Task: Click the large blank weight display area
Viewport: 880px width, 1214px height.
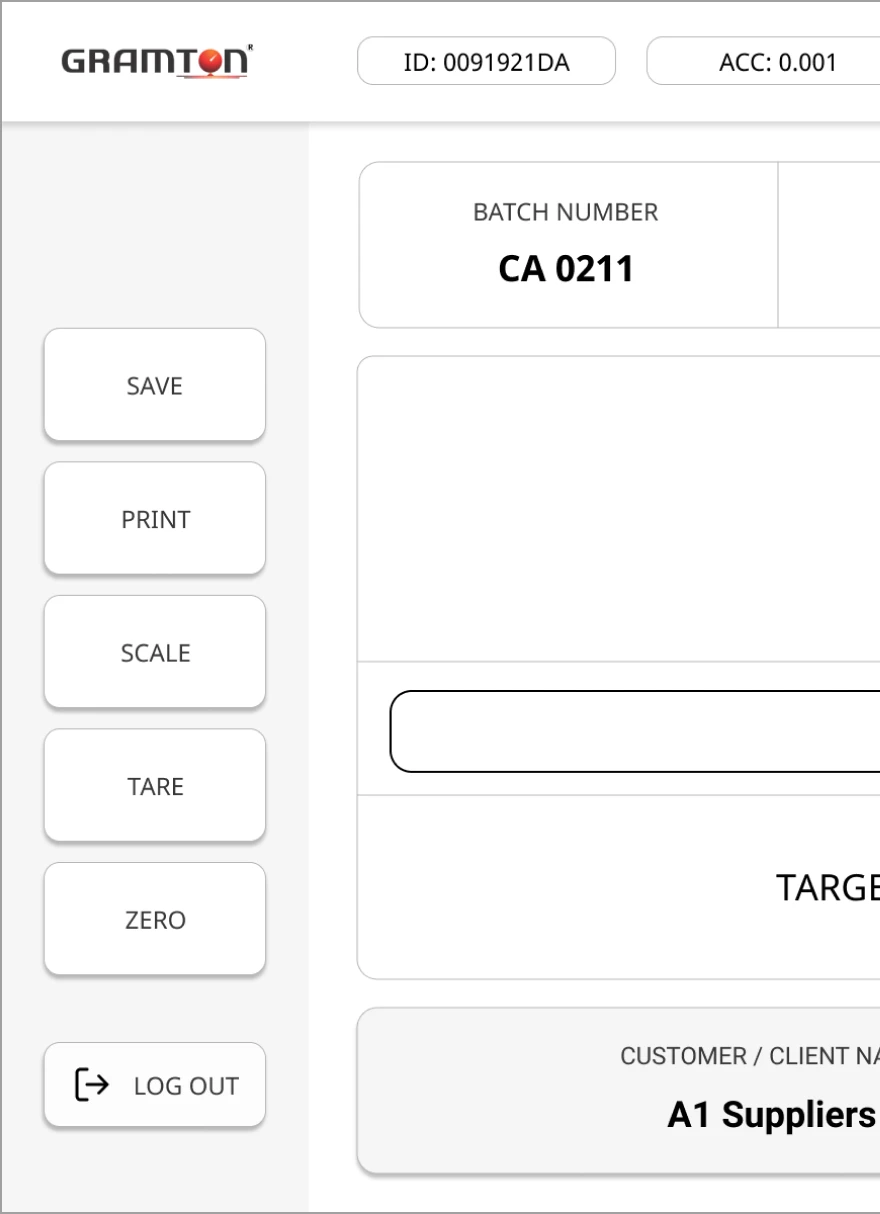Action: coord(619,508)
